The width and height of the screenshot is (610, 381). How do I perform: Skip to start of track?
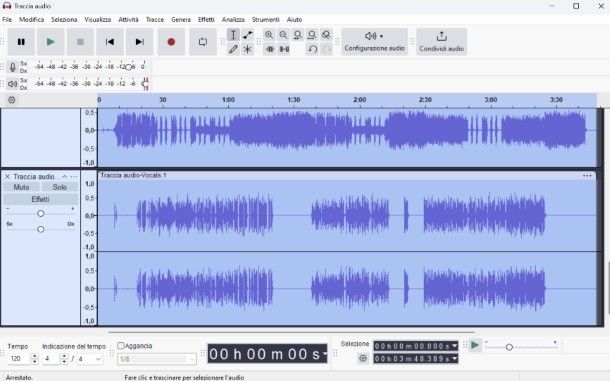(x=110, y=42)
